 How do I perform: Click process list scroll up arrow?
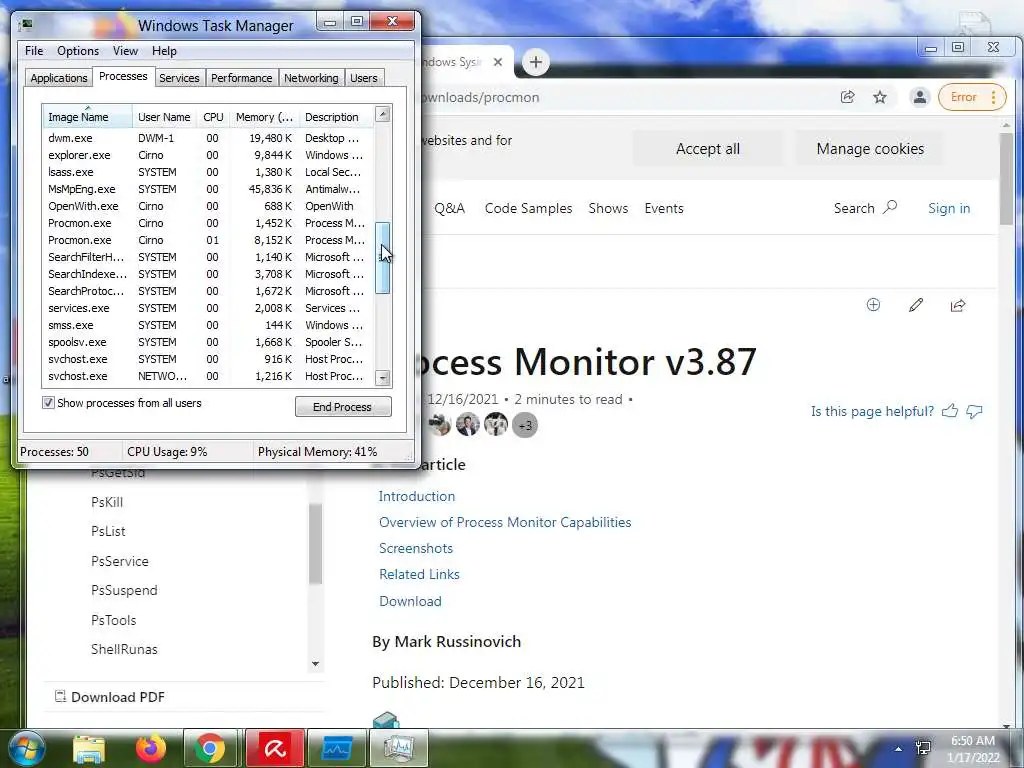(383, 114)
